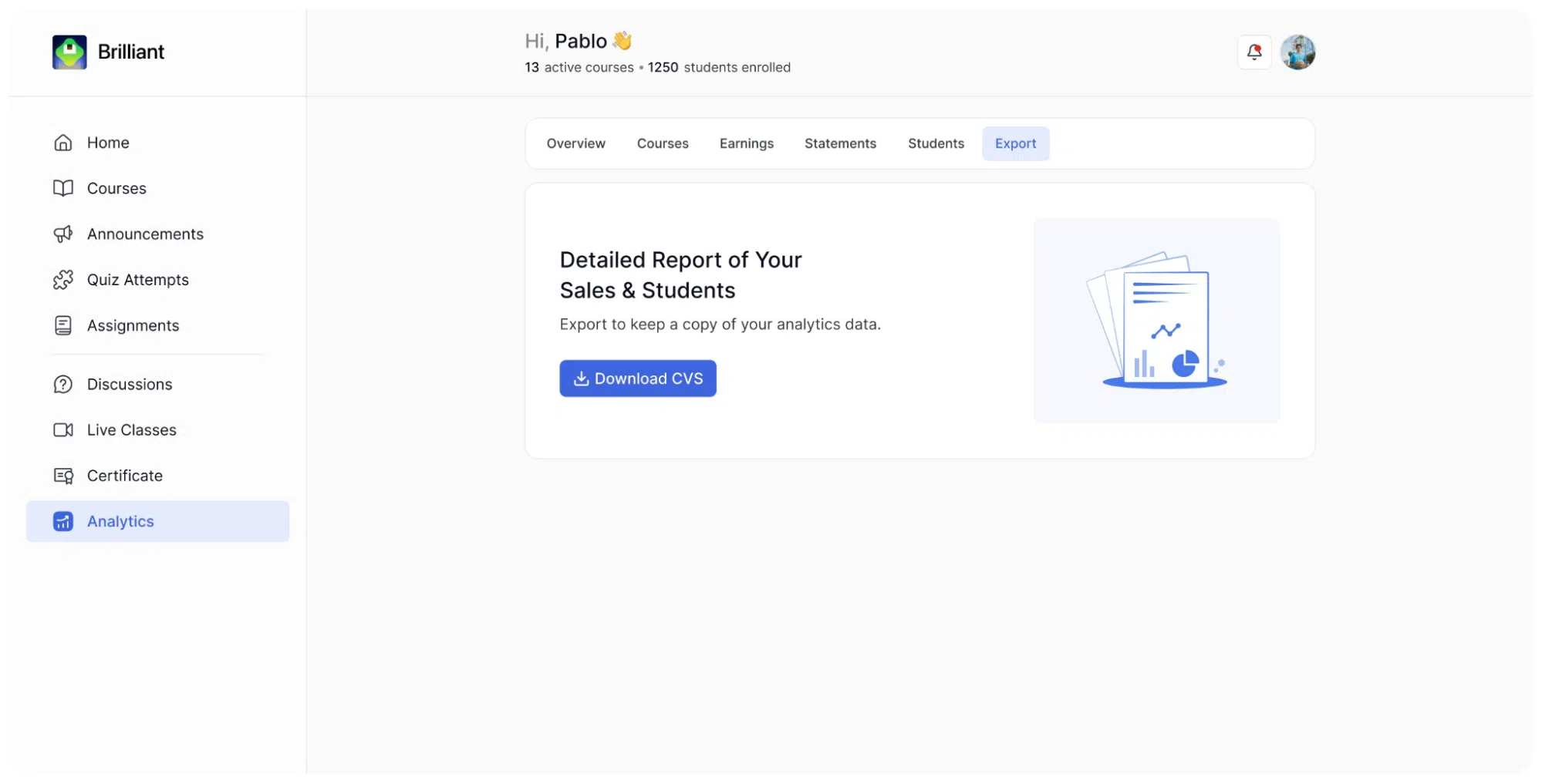1542x784 pixels.
Task: Click the report illustration image
Action: pyautogui.click(x=1156, y=321)
